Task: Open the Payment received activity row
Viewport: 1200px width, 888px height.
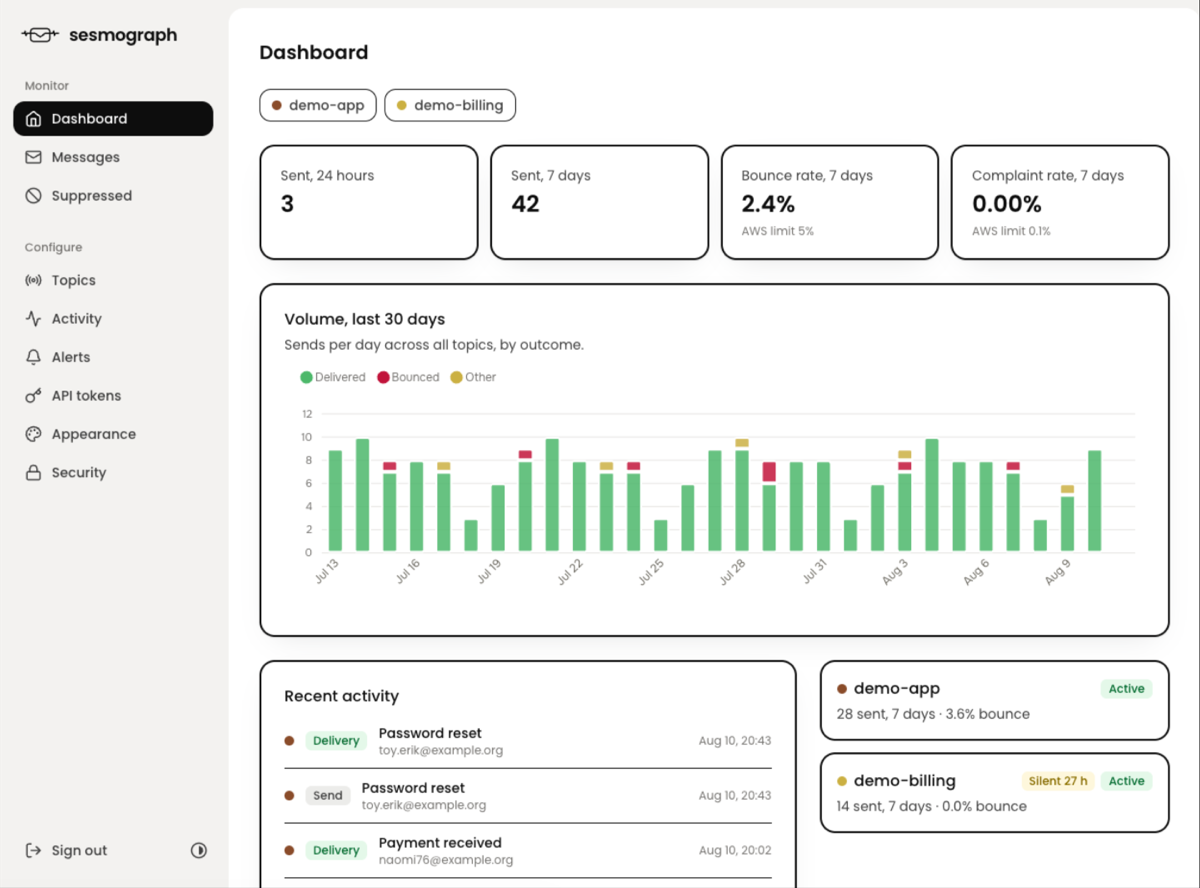Action: (x=528, y=851)
